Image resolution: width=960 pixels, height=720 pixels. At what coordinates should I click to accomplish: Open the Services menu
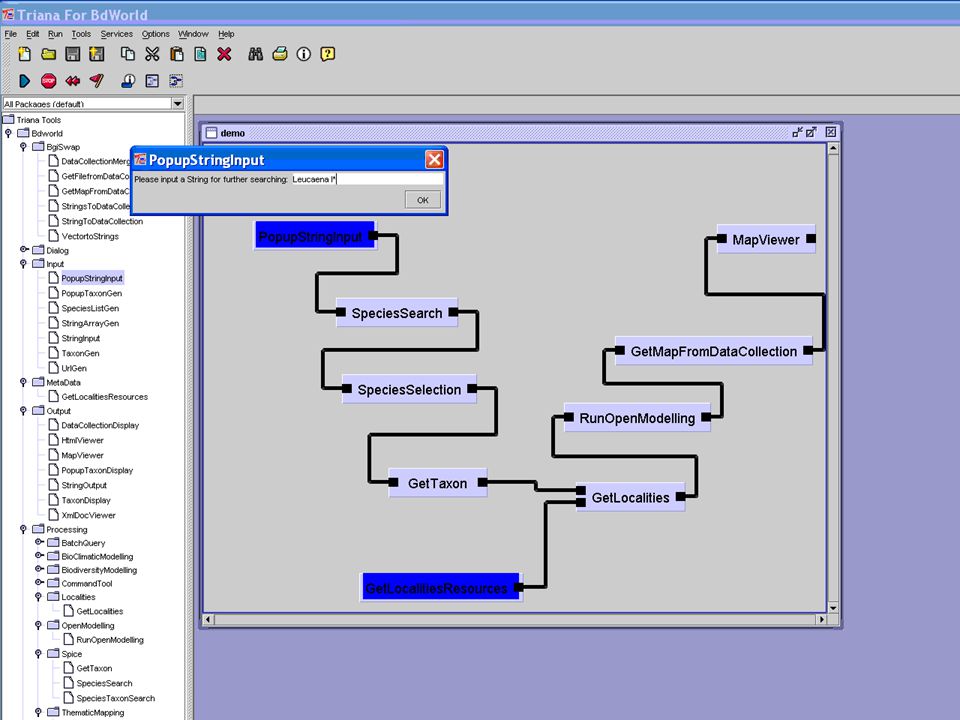click(x=116, y=34)
